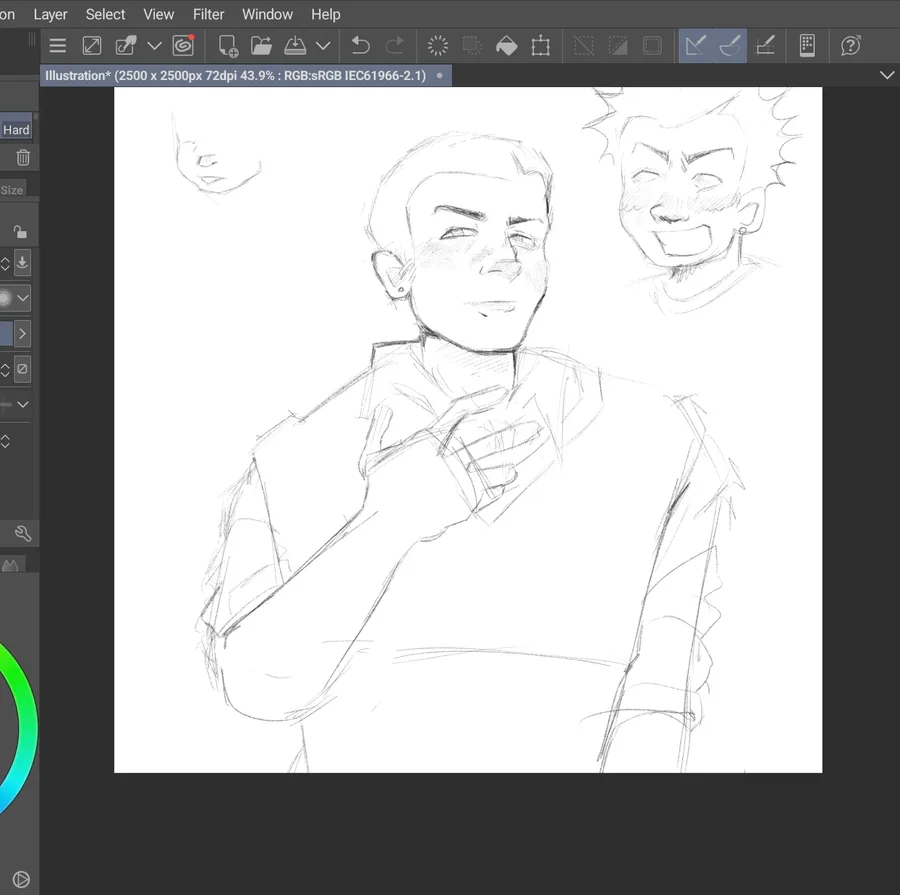The width and height of the screenshot is (900, 895).
Task: Click the Invert Selection icon
Action: pos(618,45)
